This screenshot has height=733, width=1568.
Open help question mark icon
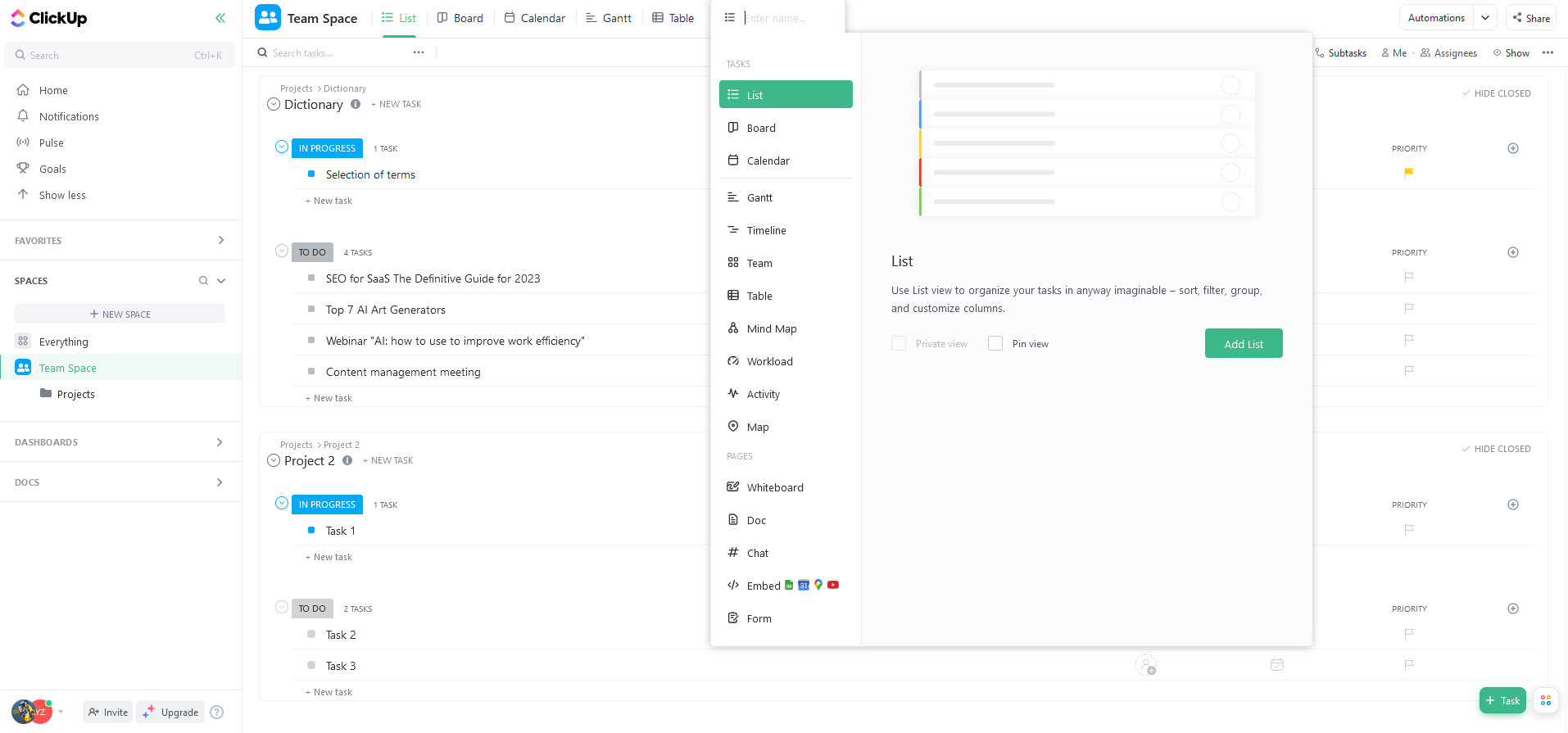(x=216, y=712)
